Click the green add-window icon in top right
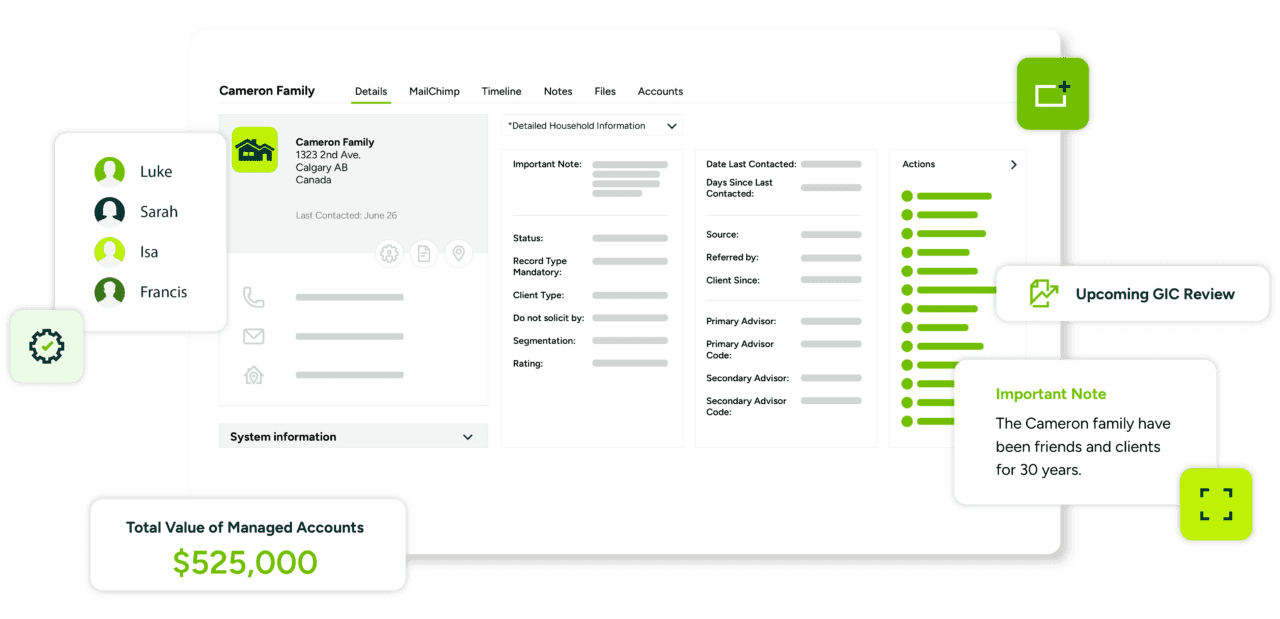Image resolution: width=1280 pixels, height=619 pixels. (1052, 93)
